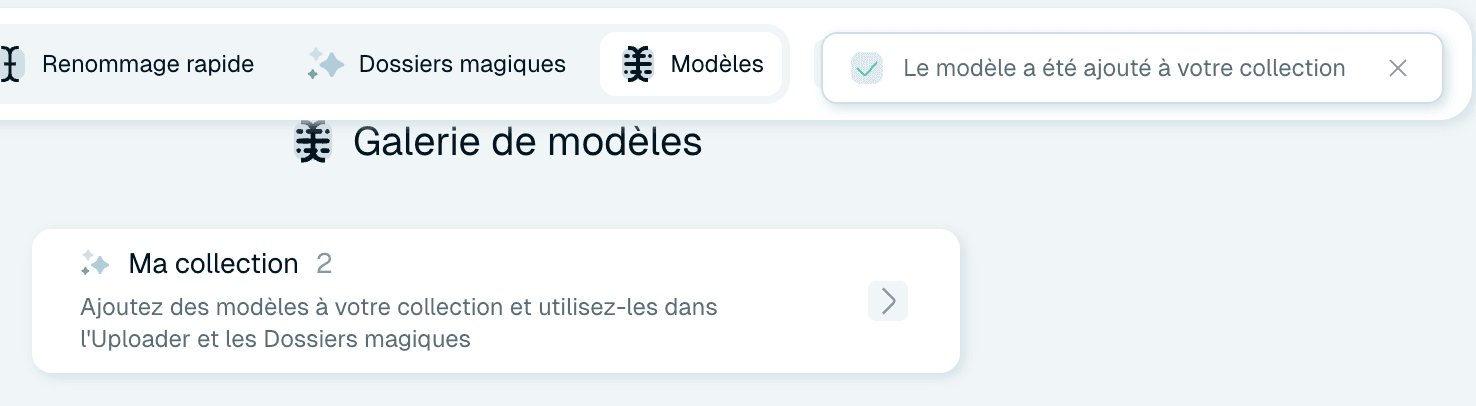Screen dimensions: 1476x406
Task: Click the Renommage rapide cursor icon
Action: (11, 65)
